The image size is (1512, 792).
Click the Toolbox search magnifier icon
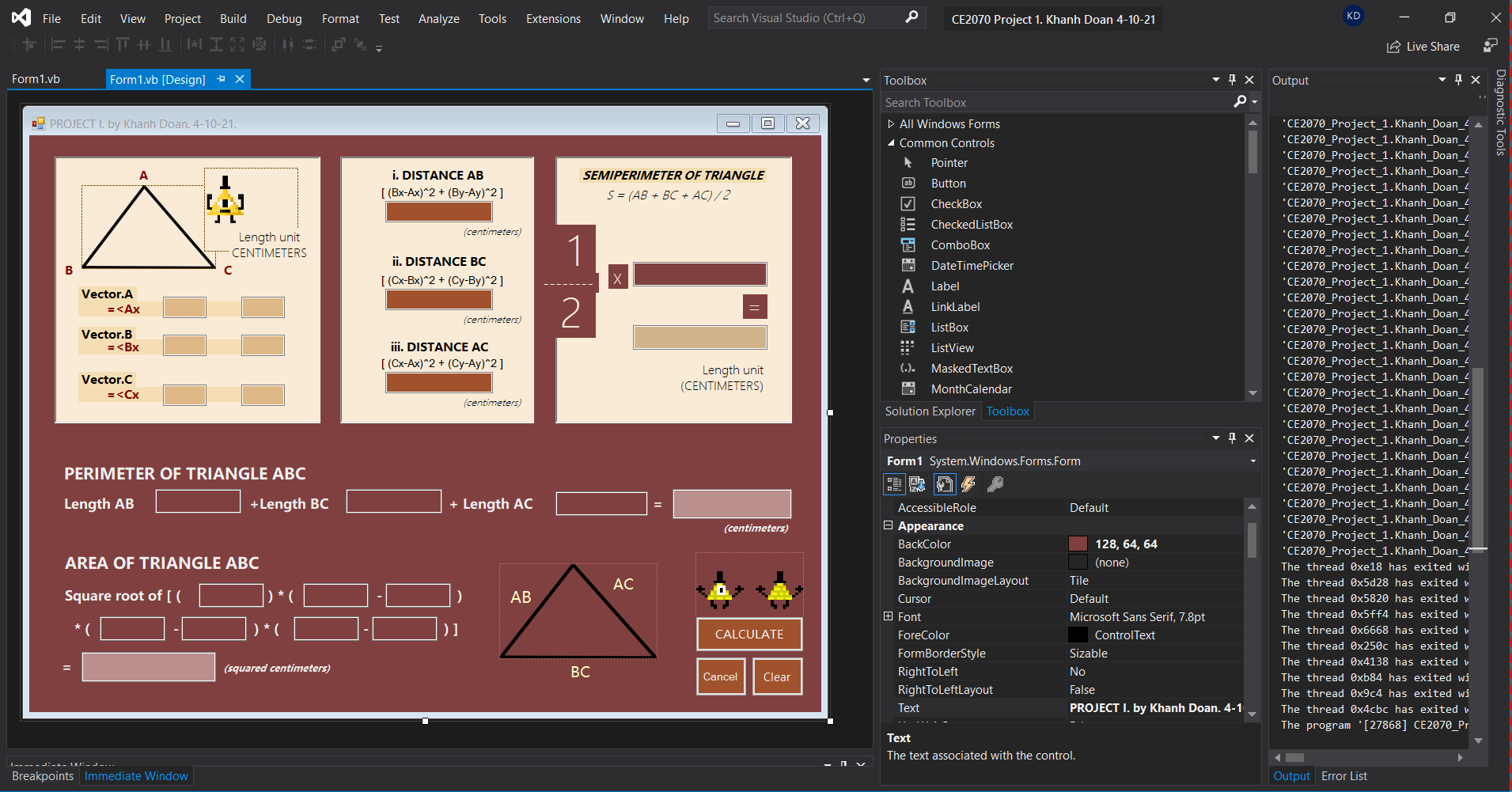tap(1240, 102)
